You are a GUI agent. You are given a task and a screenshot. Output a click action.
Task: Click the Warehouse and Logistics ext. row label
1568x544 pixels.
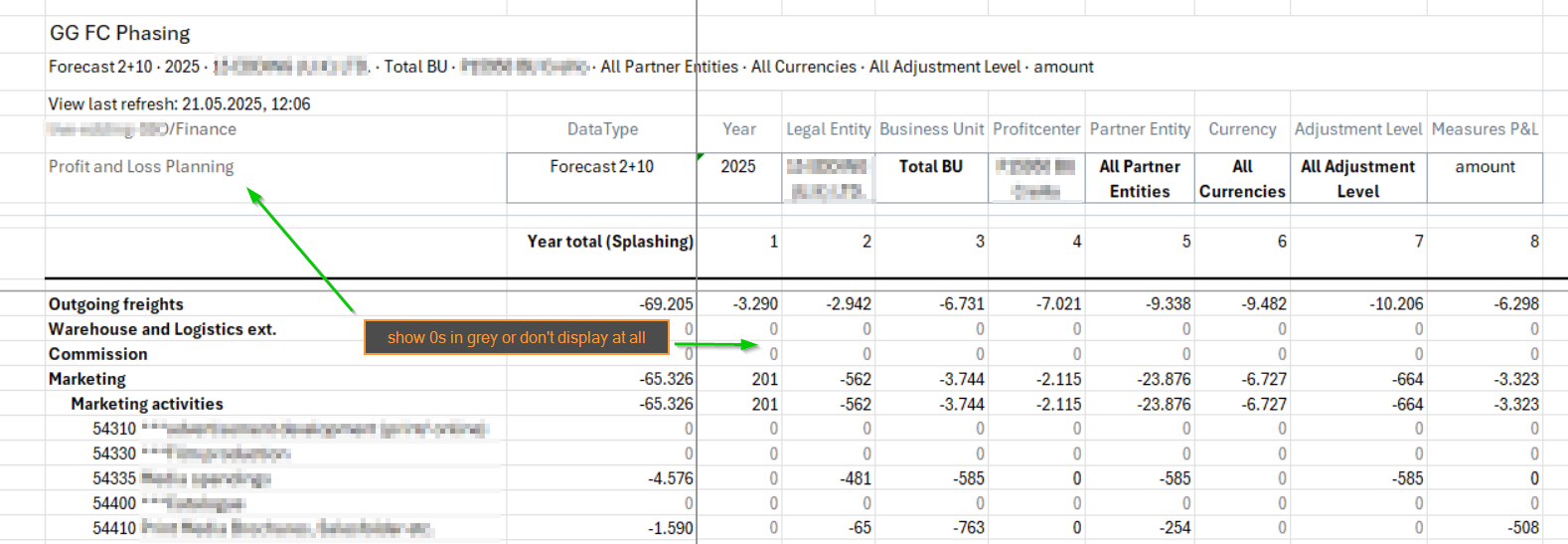coord(162,329)
